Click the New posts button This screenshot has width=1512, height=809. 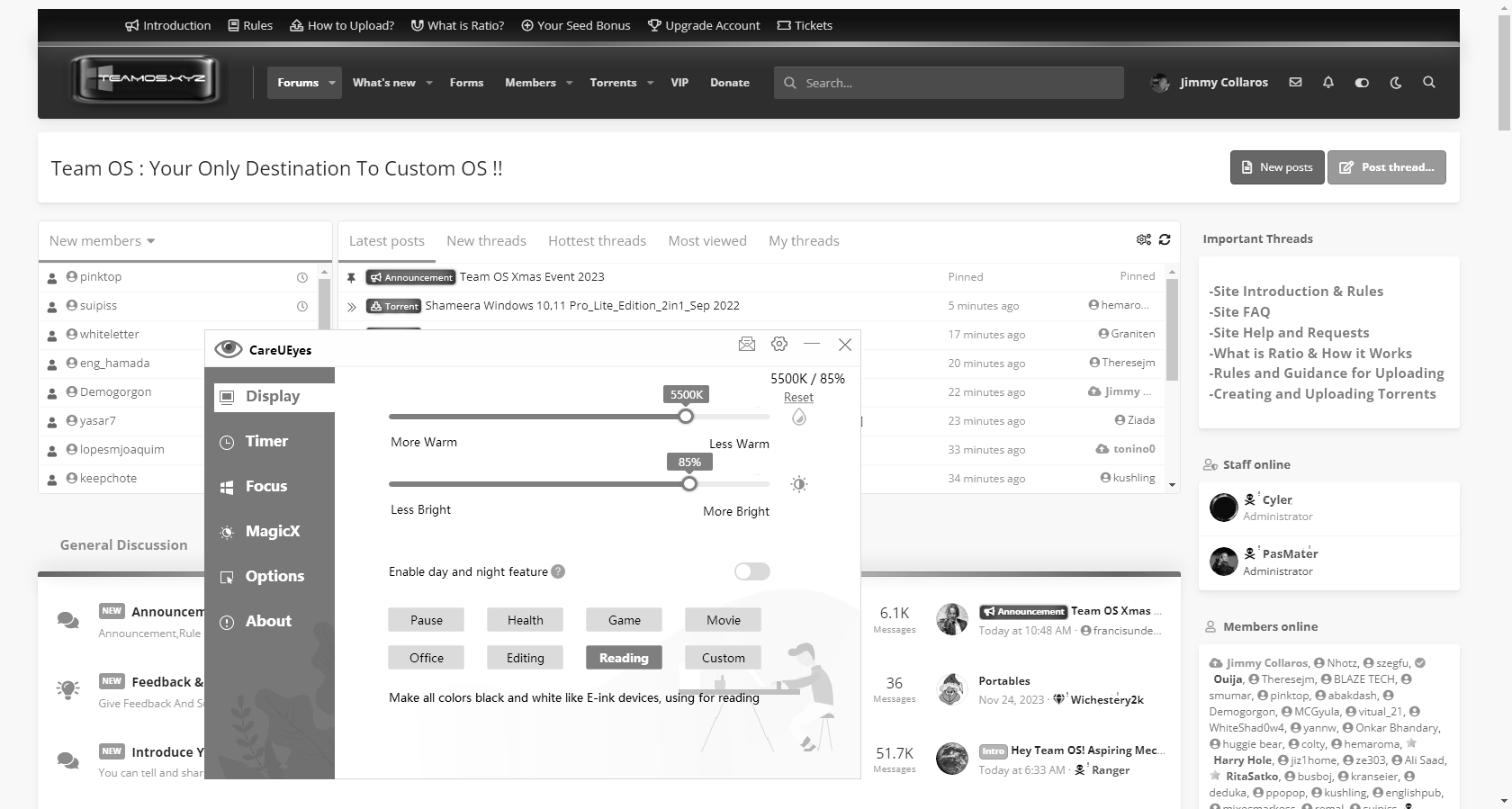point(1277,167)
